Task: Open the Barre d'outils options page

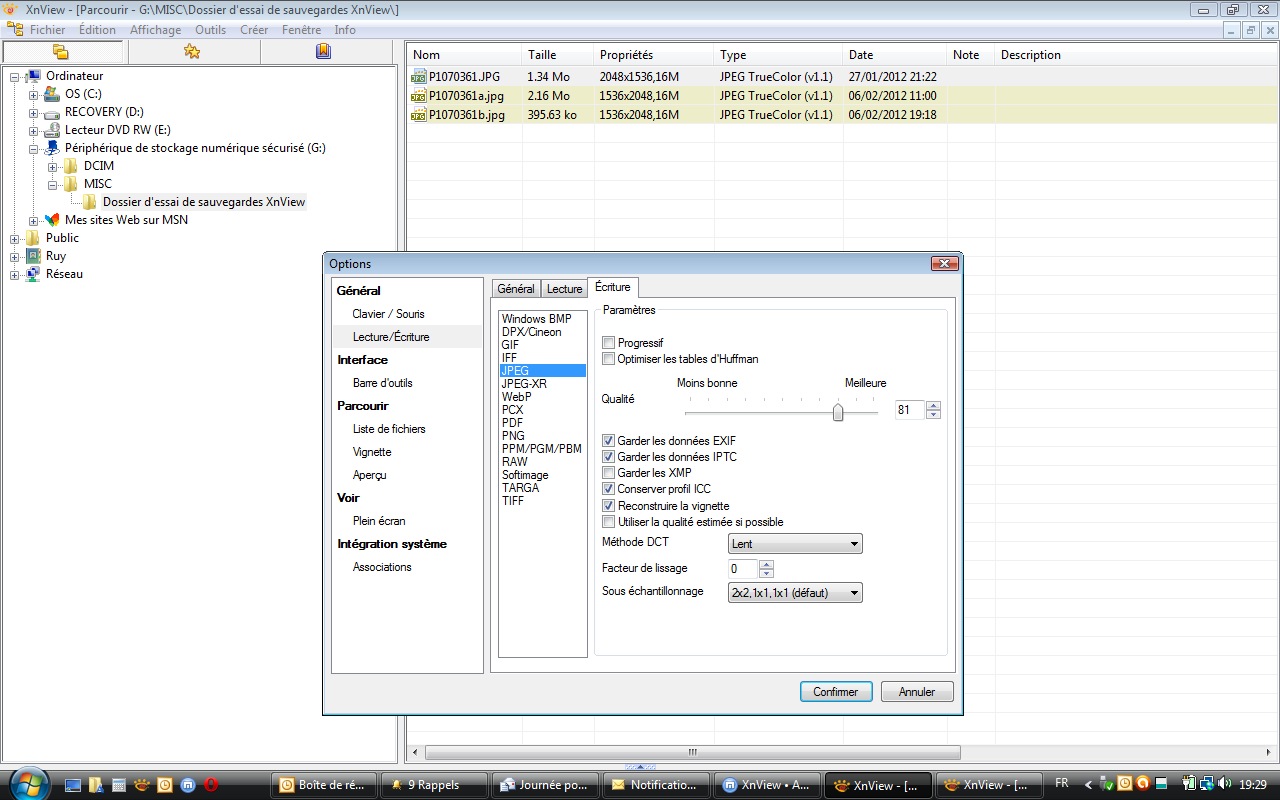Action: click(x=383, y=383)
